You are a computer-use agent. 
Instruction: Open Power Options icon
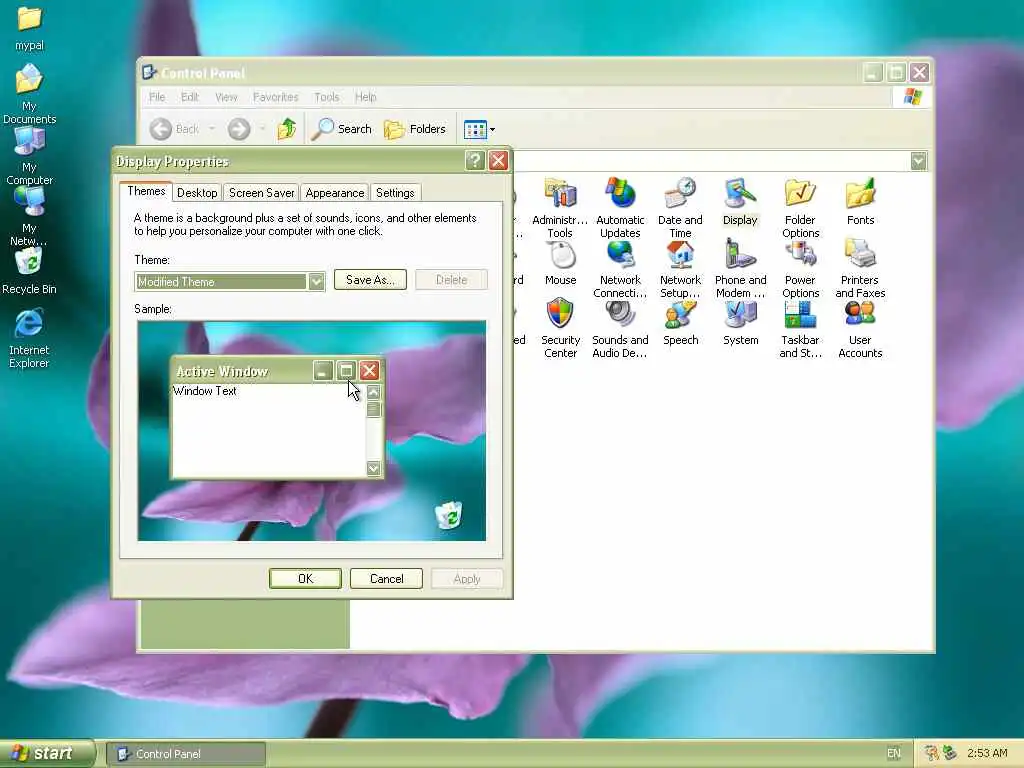coord(800,269)
